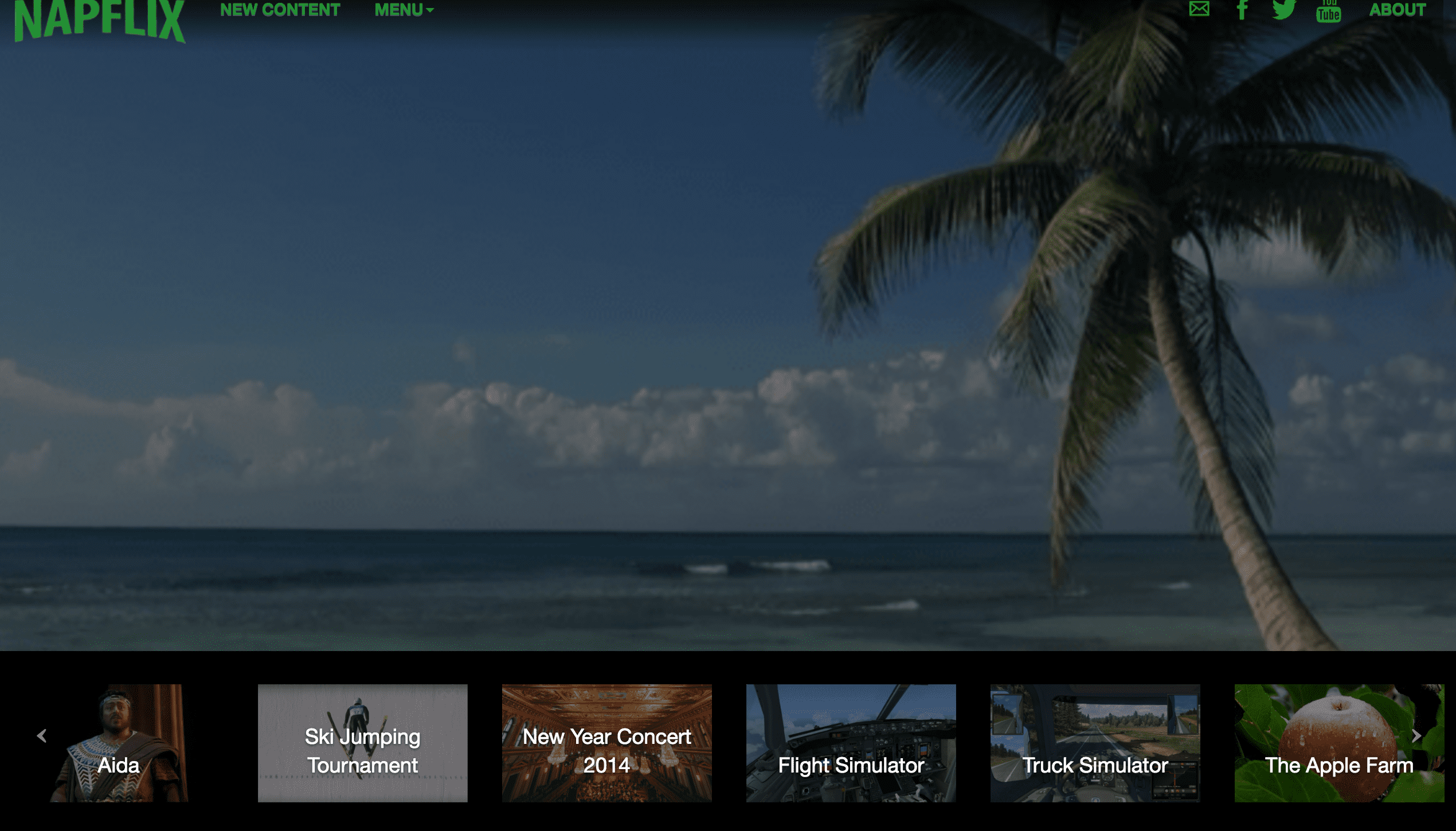Select the New Year Concert 2014 tile
Image resolution: width=1456 pixels, height=831 pixels.
[x=606, y=743]
